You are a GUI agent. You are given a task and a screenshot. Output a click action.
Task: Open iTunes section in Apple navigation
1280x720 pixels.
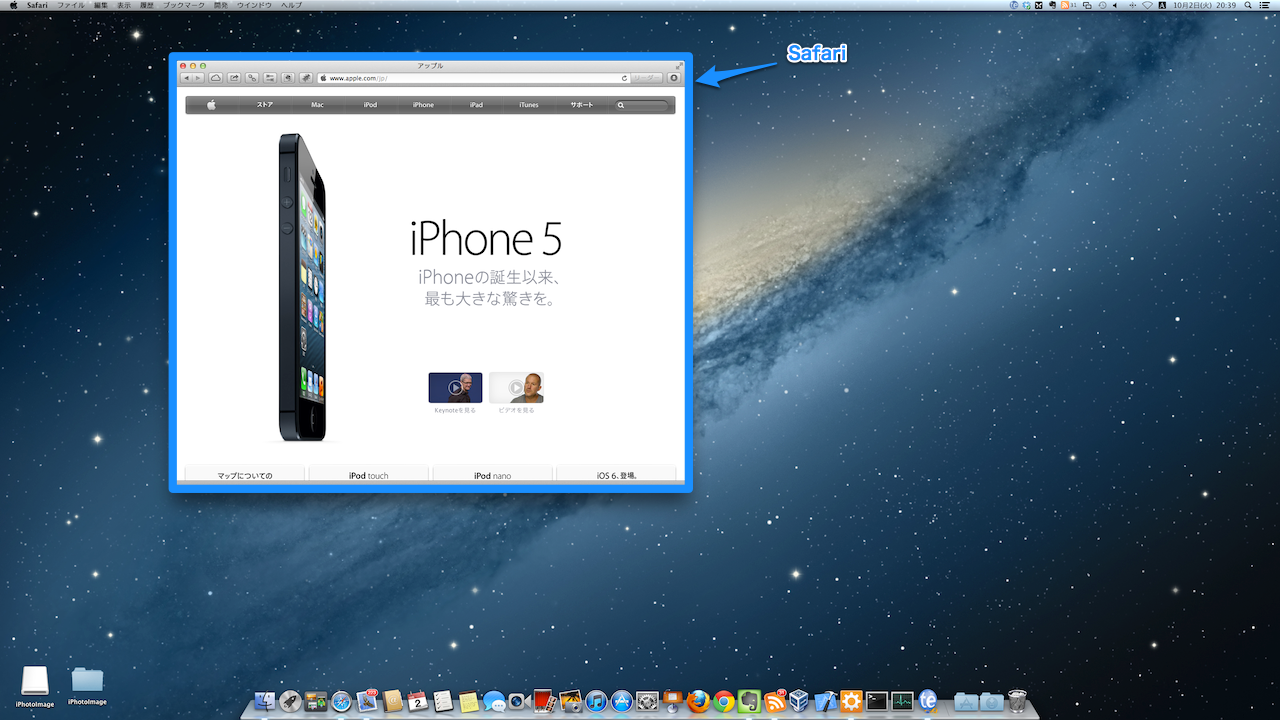pyautogui.click(x=529, y=105)
